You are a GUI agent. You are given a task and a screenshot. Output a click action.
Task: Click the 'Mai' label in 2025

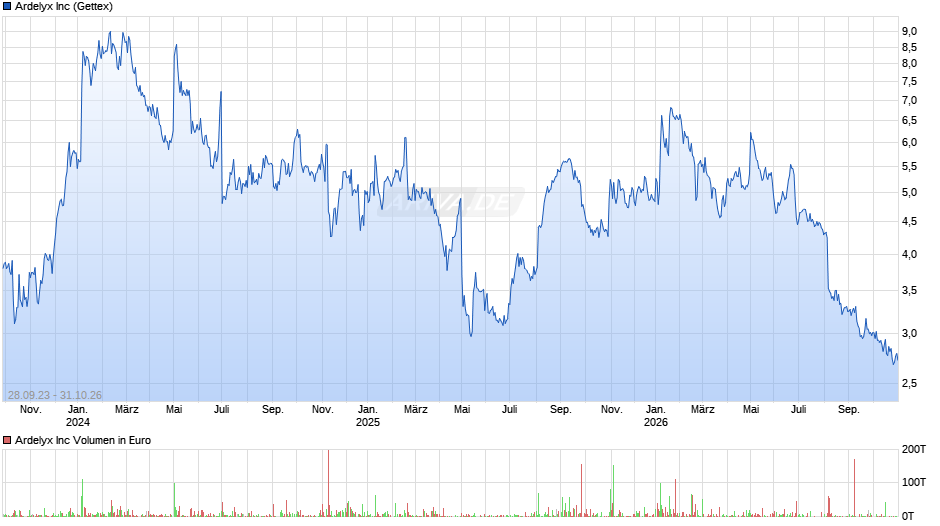462,410
